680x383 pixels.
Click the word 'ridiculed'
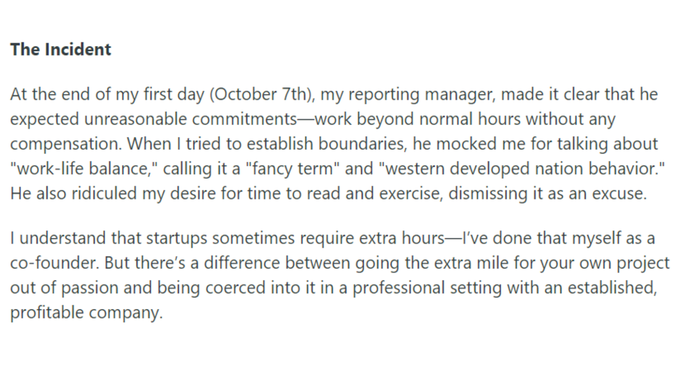[104, 193]
